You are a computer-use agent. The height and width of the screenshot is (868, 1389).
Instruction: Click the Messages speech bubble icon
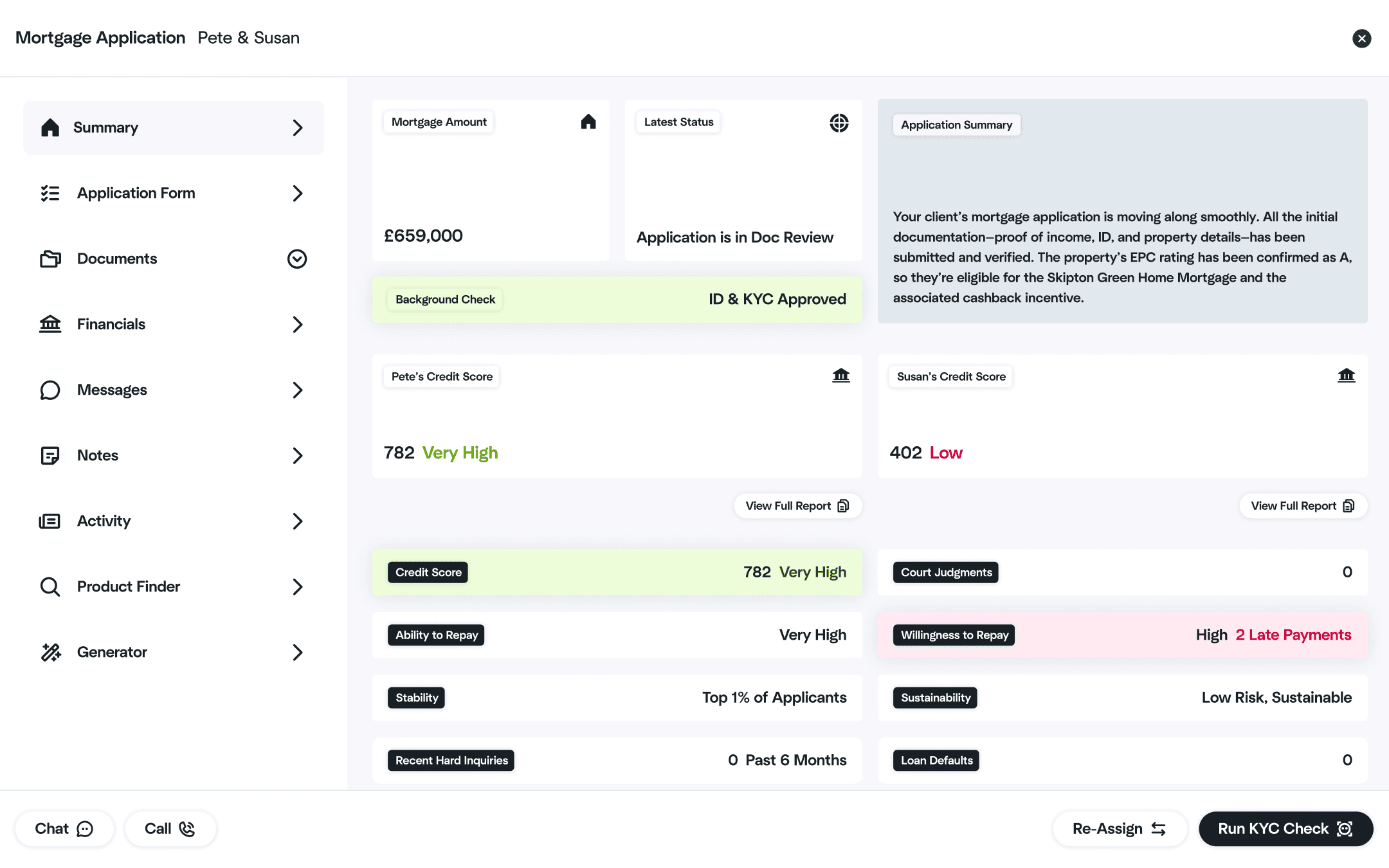click(50, 390)
